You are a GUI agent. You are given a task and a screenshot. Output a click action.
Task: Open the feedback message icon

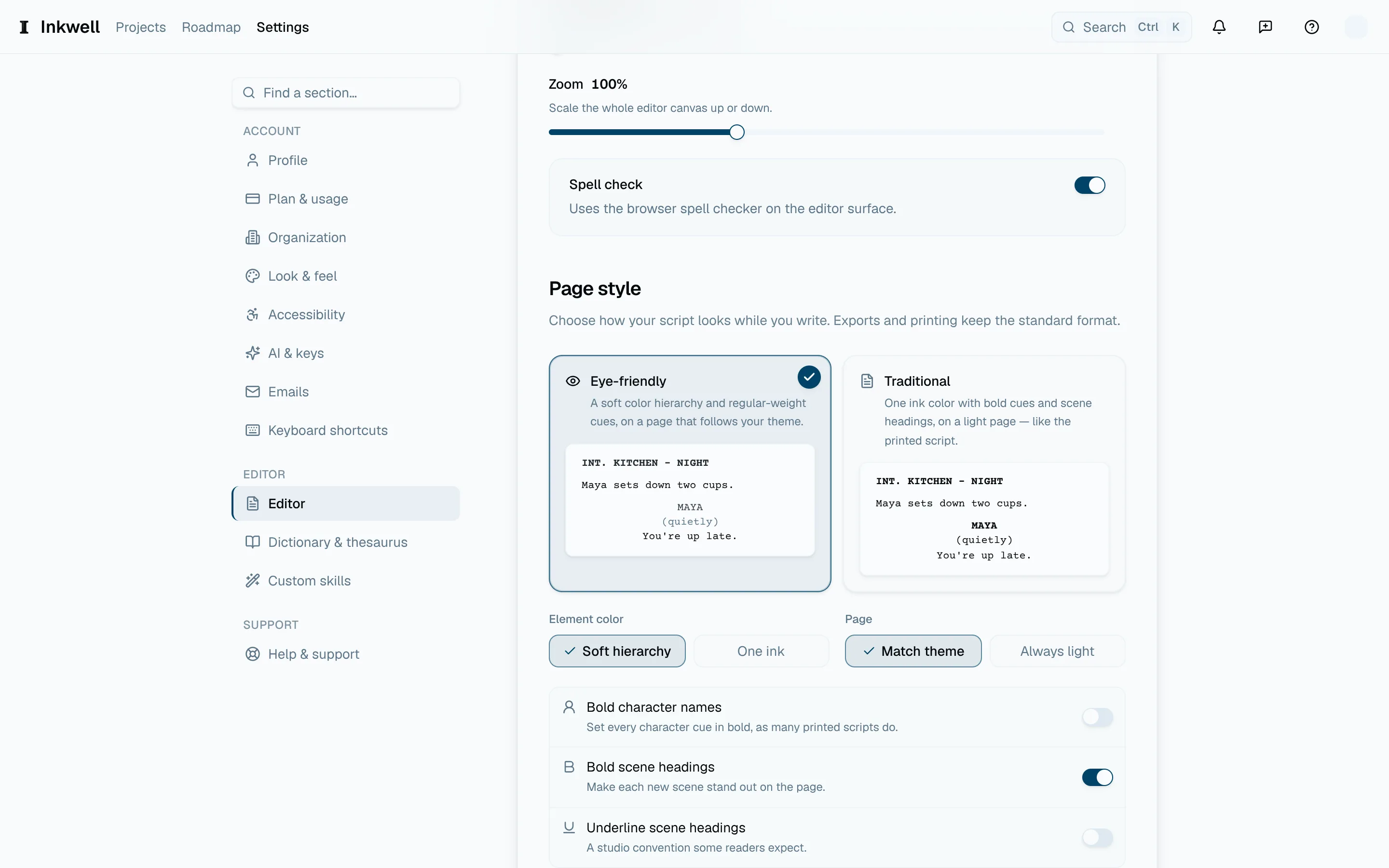(x=1265, y=27)
